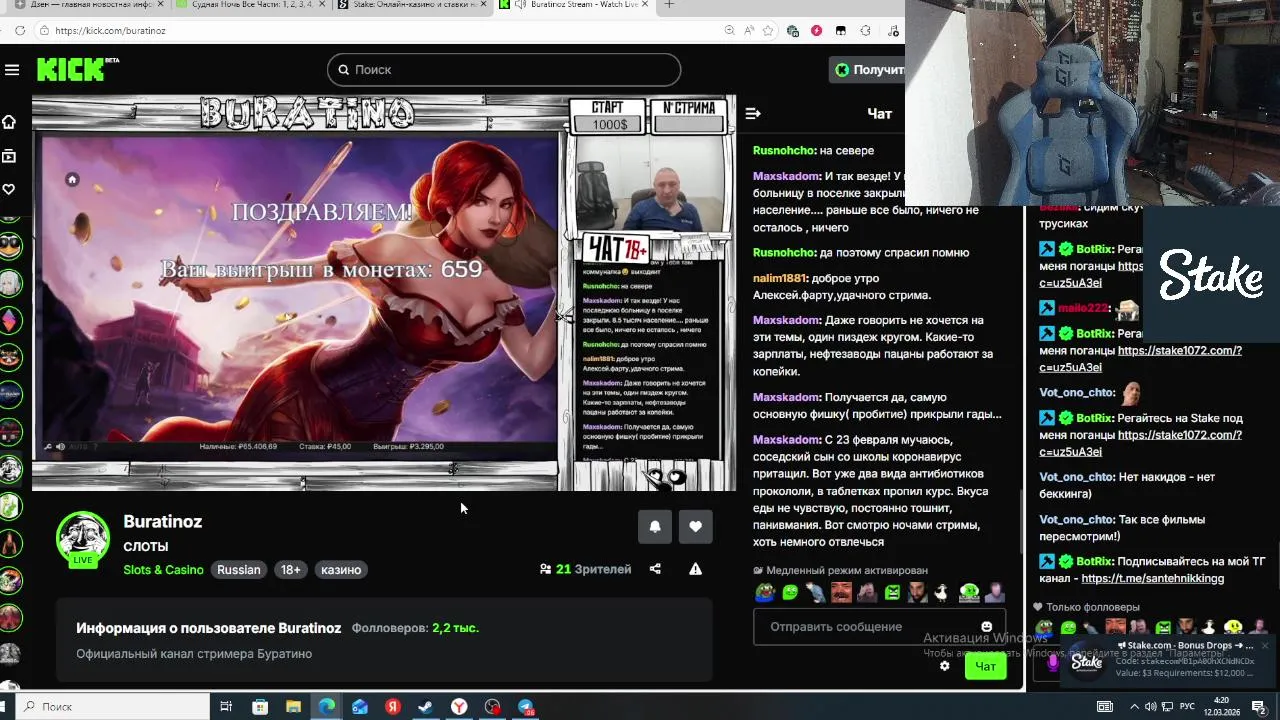Open read aloud icon in address bar
Image resolution: width=1280 pixels, height=720 pixels.
(x=747, y=31)
